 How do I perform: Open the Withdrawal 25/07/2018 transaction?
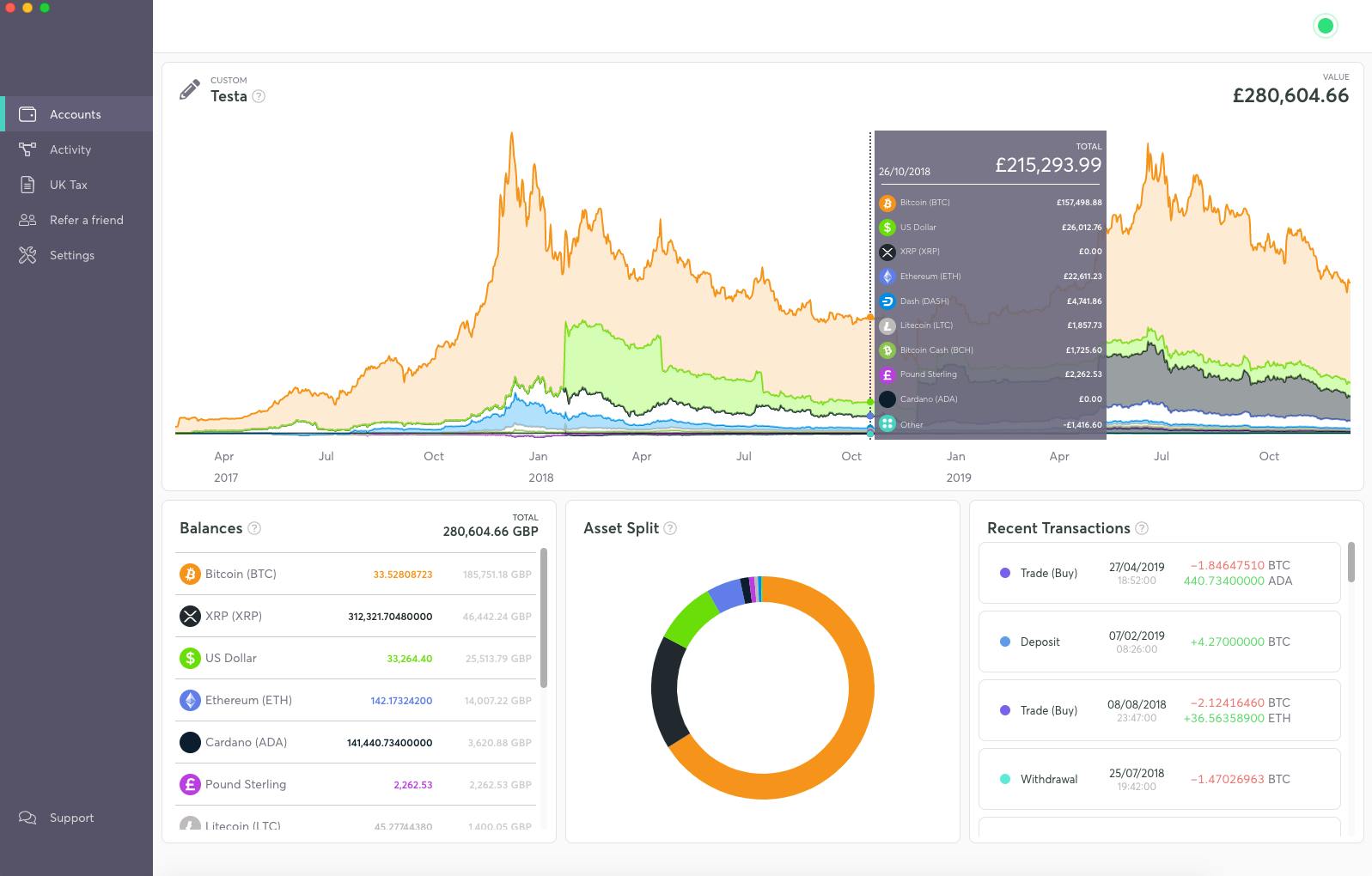point(1160,779)
